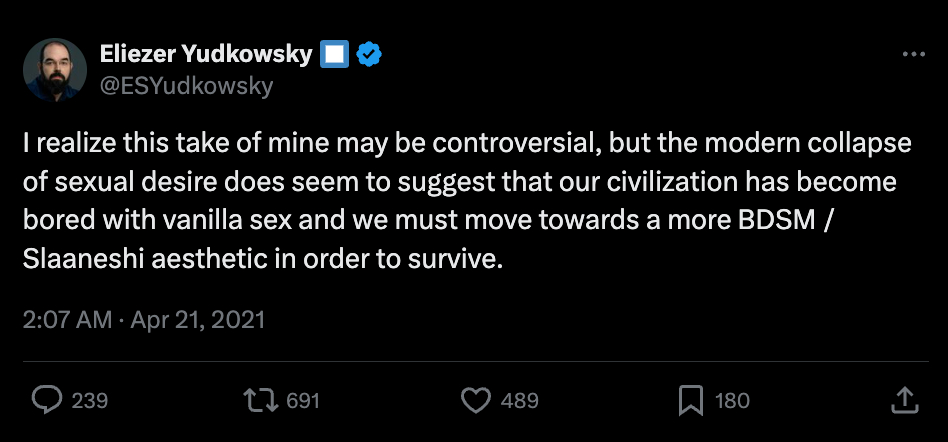Screen dimensions: 948x442
Task: Click the Eliezer Yudkowsky display name
Action: pos(205,55)
